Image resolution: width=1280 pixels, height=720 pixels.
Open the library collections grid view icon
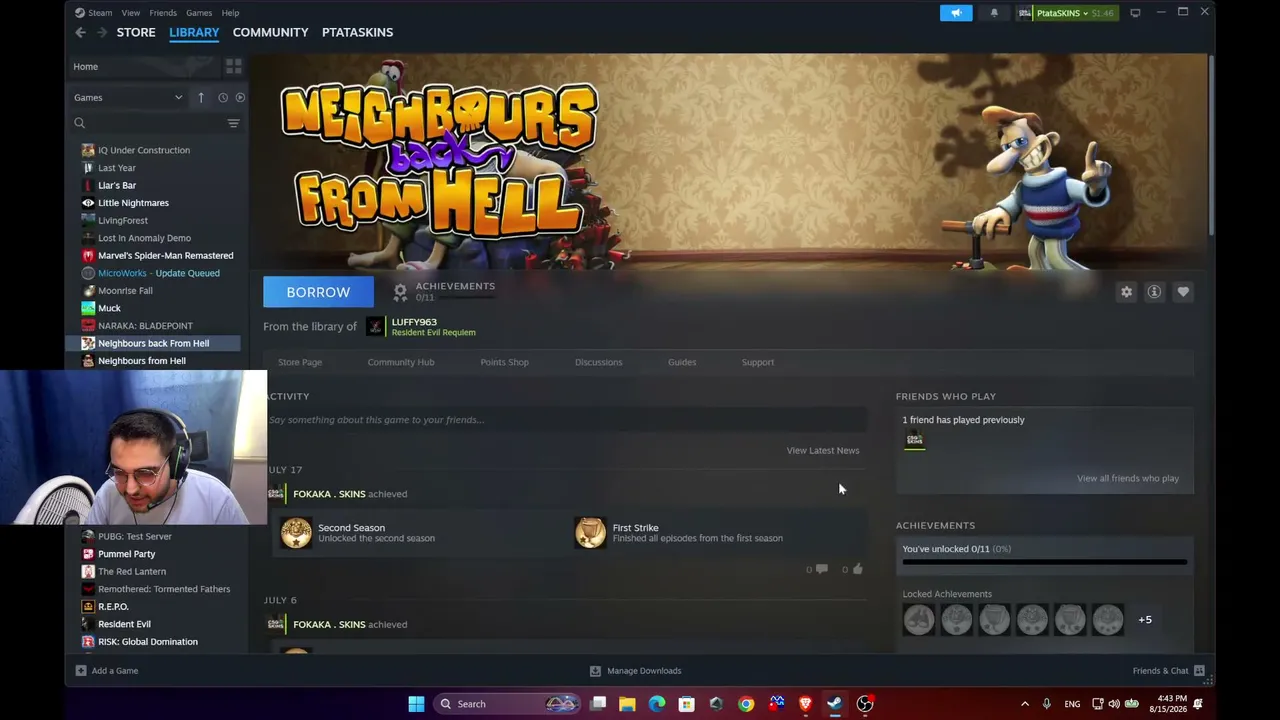234,66
